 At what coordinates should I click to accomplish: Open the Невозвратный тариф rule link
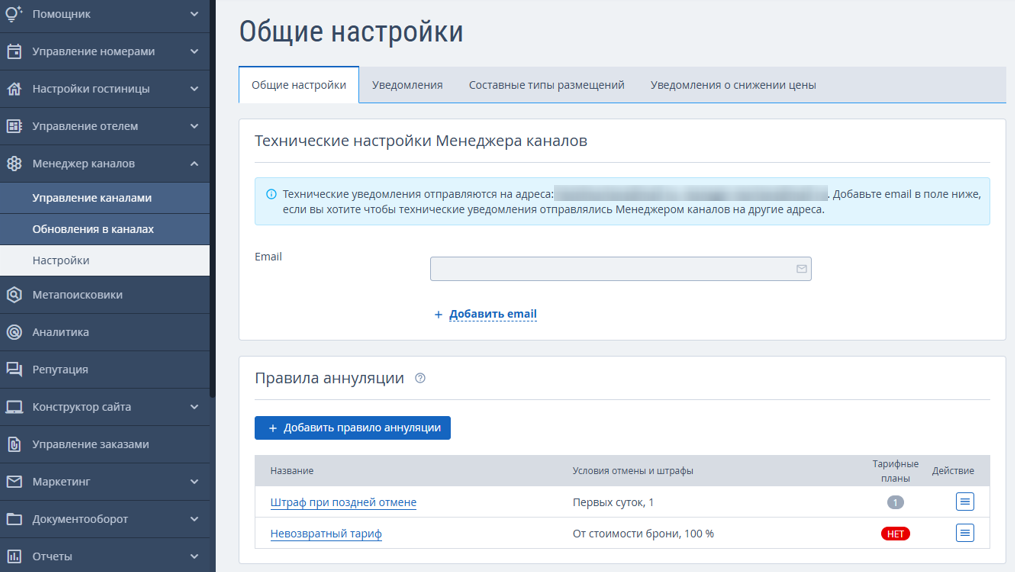click(x=326, y=534)
